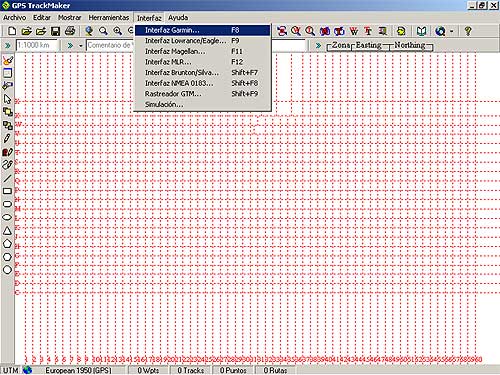Open the Ayuda menu

pos(178,18)
